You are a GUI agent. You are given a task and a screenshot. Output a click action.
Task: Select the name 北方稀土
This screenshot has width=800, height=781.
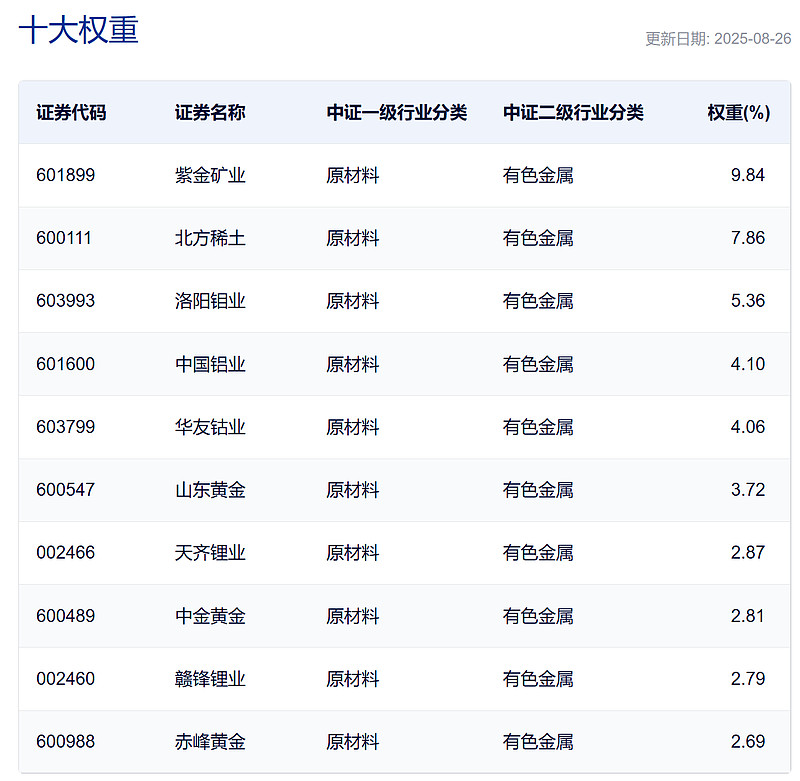tap(210, 238)
